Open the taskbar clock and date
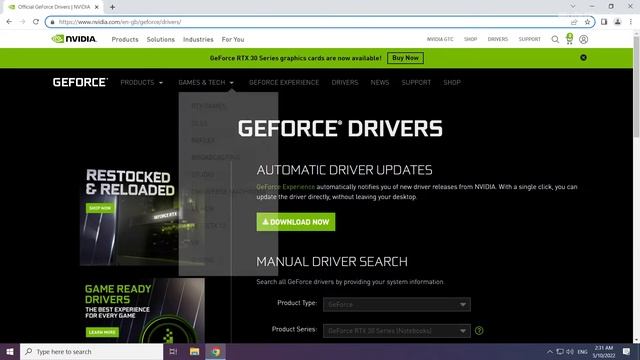640x360 pixels. point(604,351)
